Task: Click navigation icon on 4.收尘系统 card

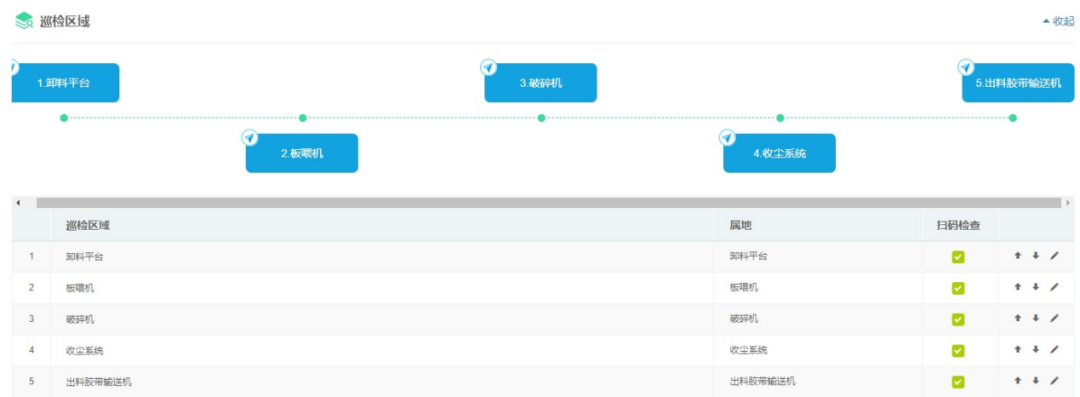Action: coord(727,137)
